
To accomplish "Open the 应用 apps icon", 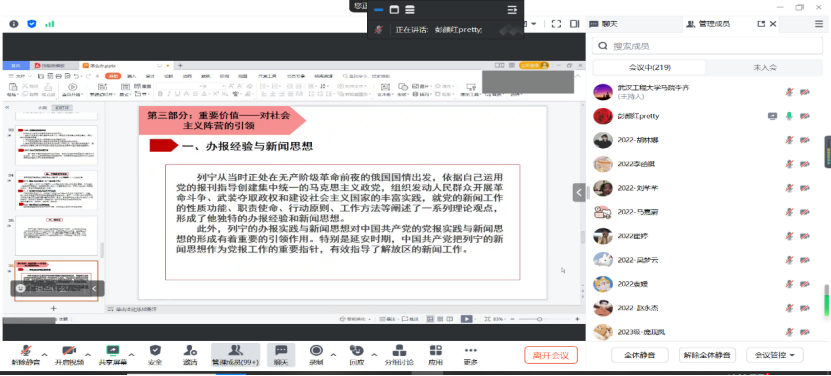I will 436,355.
